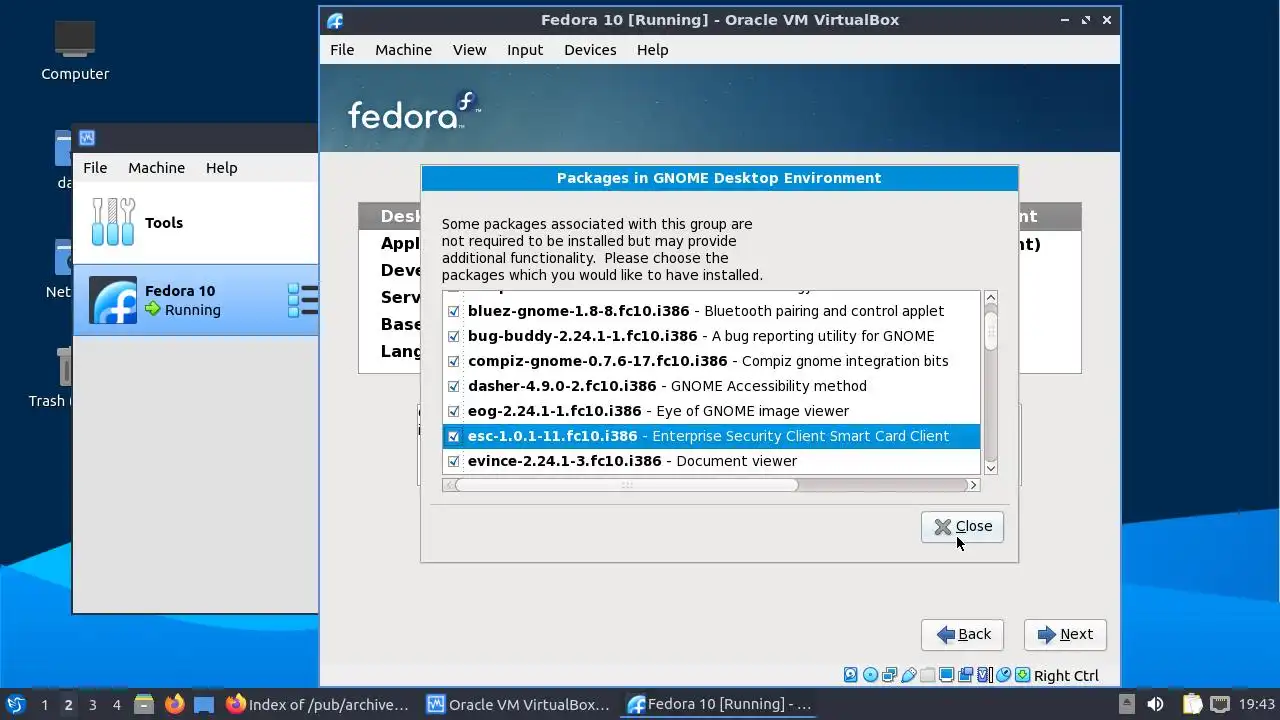Image resolution: width=1280 pixels, height=720 pixels.
Task: Open Machine menu in Fedora VM window
Action: point(403,50)
